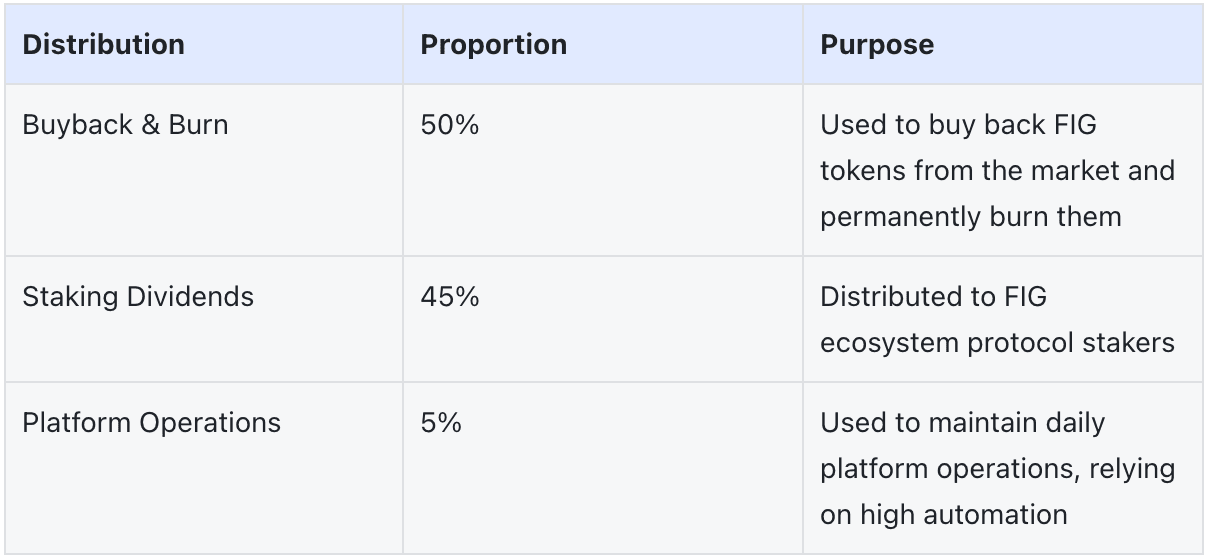Click the Buyback & Burn purpose description

(x=997, y=170)
